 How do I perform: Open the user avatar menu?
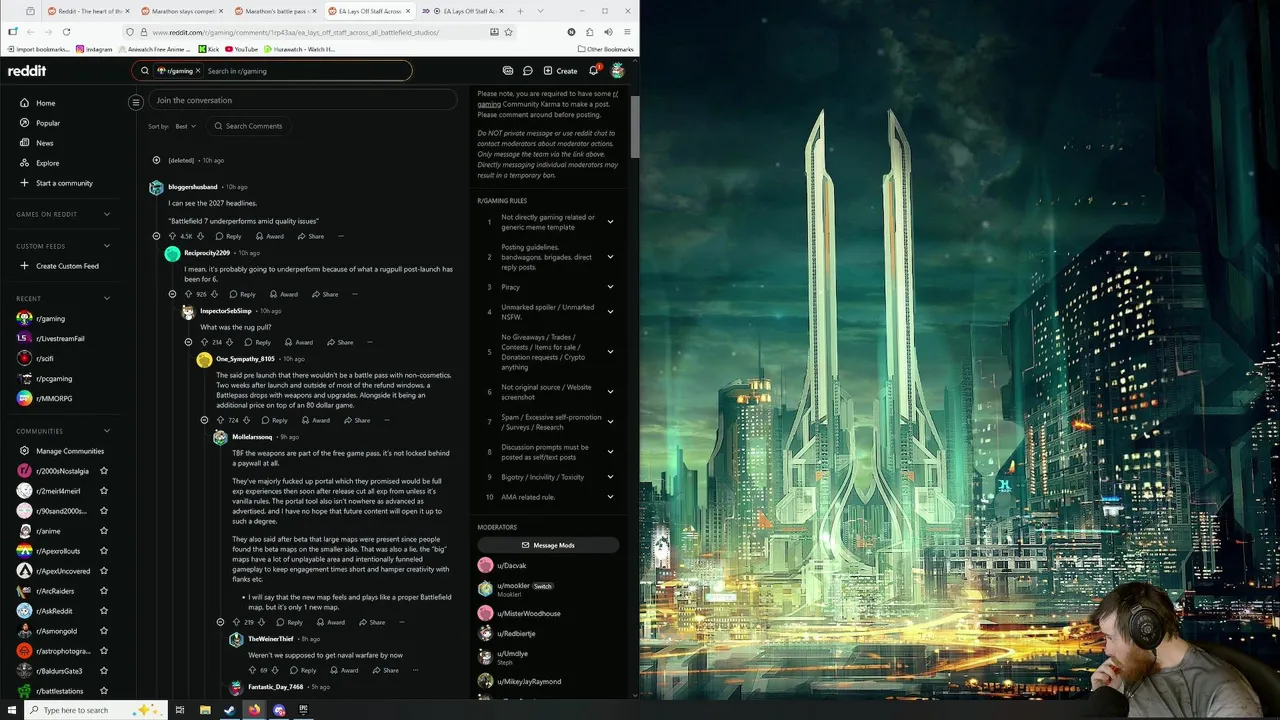[x=617, y=71]
